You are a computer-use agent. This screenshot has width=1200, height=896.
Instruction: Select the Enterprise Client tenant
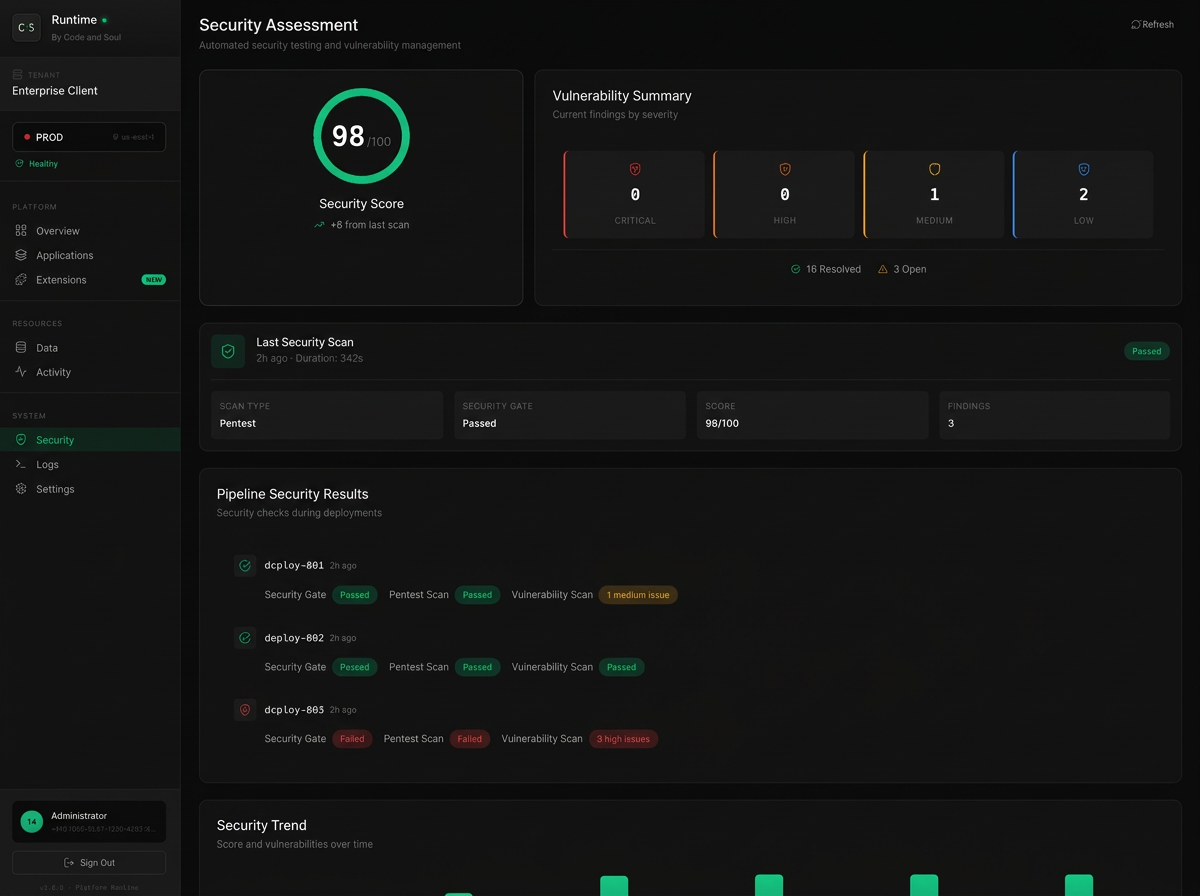[x=55, y=90]
